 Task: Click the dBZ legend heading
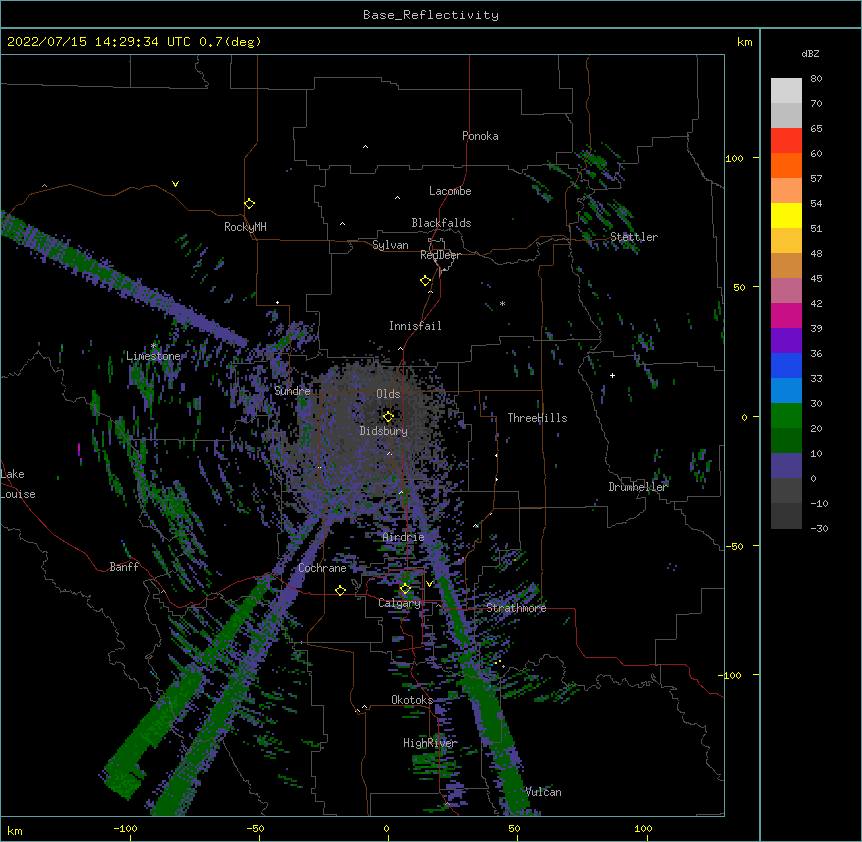(810, 53)
